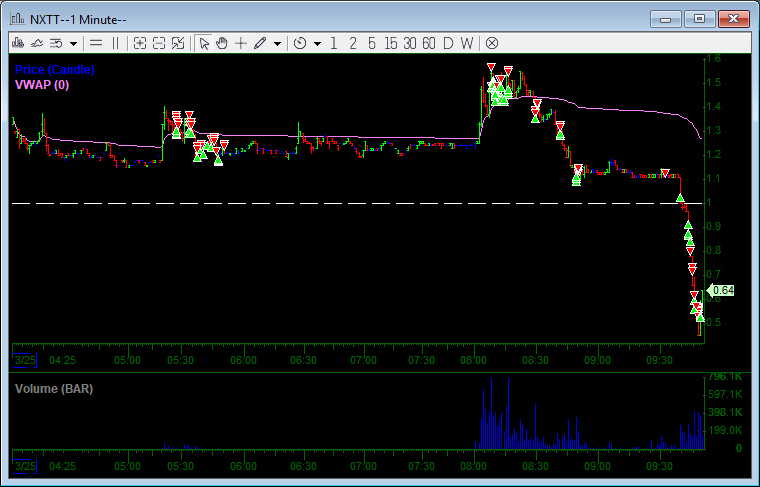The image size is (760, 487).
Task: Select the pencil drawing tool
Action: (260, 44)
